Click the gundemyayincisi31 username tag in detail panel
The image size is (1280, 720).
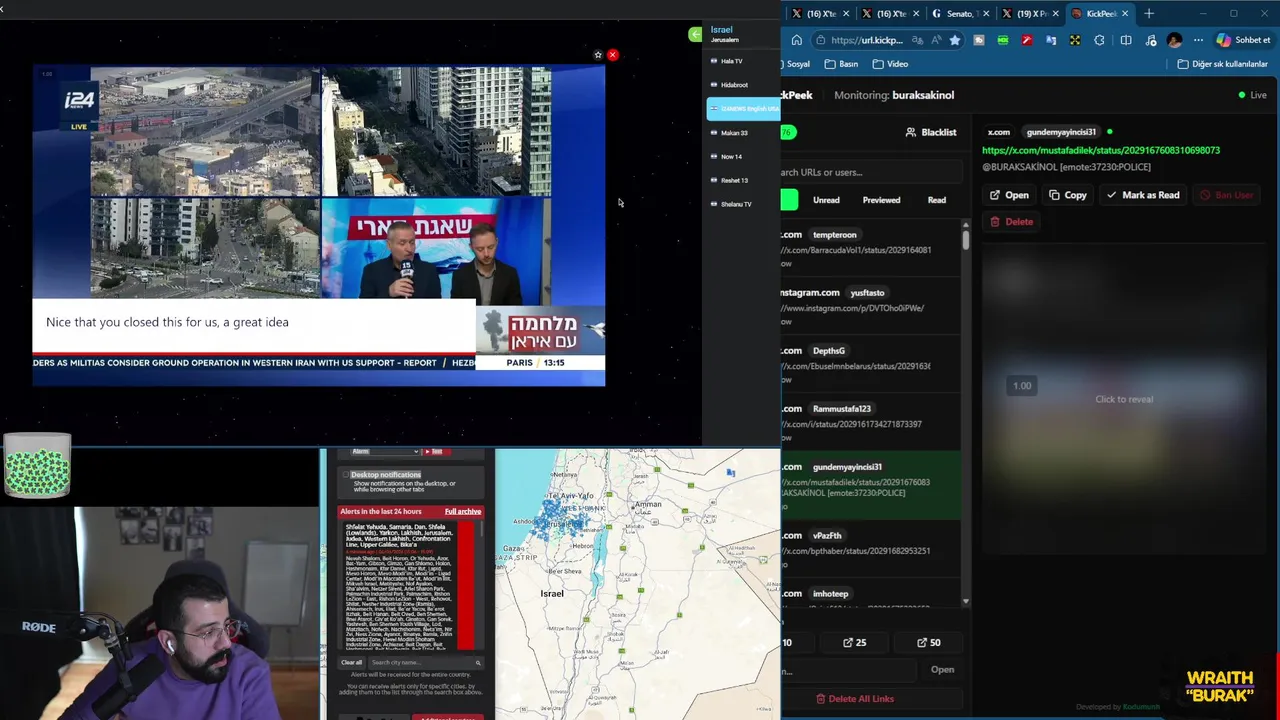(1061, 132)
